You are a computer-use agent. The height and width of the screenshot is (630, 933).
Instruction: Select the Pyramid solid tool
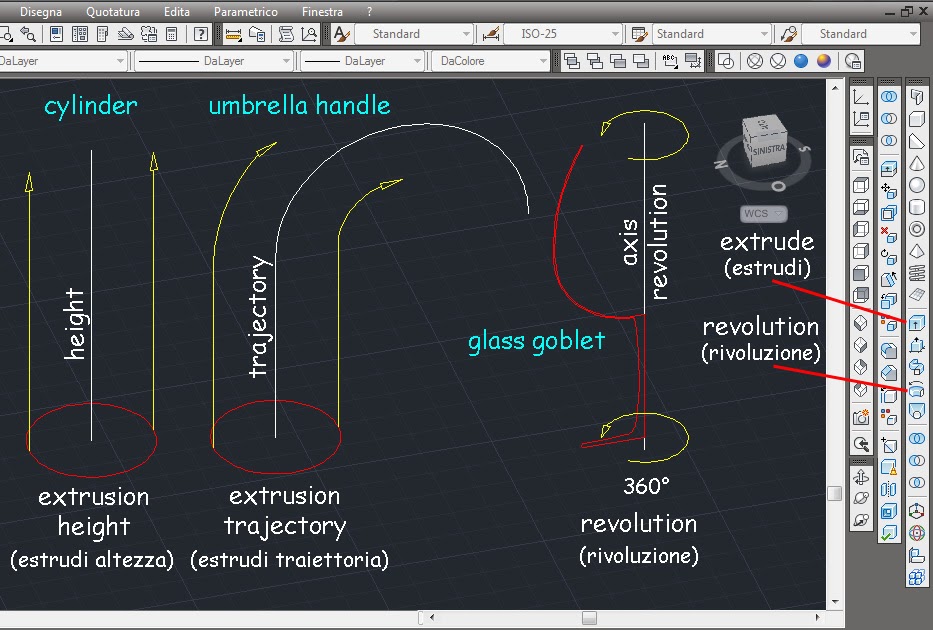[x=916, y=251]
